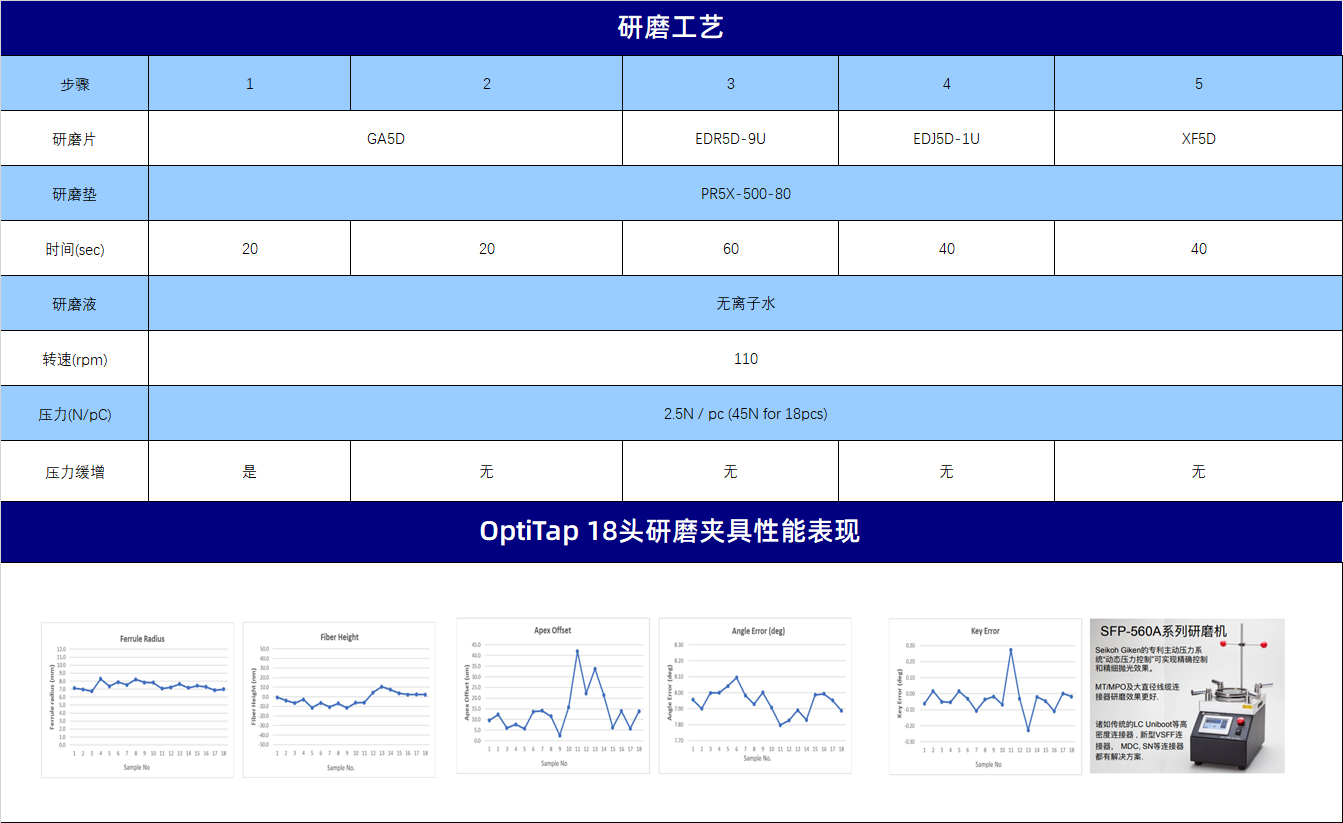Click 无 in 压力缓增 row under step 2
1343x823 pixels.
(x=487, y=471)
